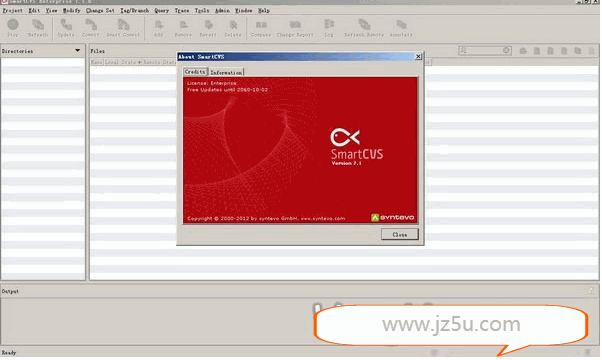Select the Credits tab
The width and height of the screenshot is (602, 360).
(195, 72)
